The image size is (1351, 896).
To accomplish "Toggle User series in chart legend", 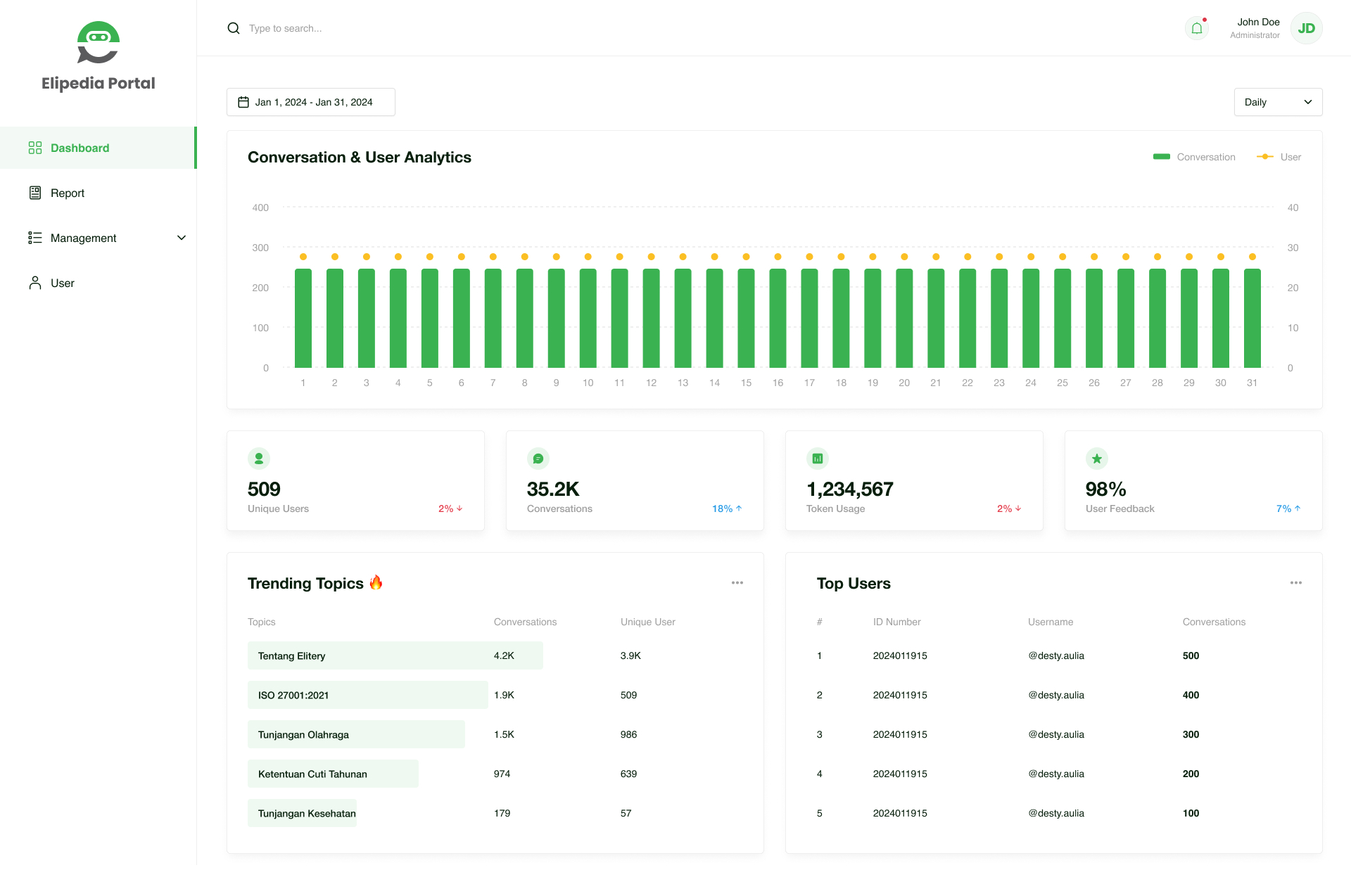I will tap(1279, 157).
